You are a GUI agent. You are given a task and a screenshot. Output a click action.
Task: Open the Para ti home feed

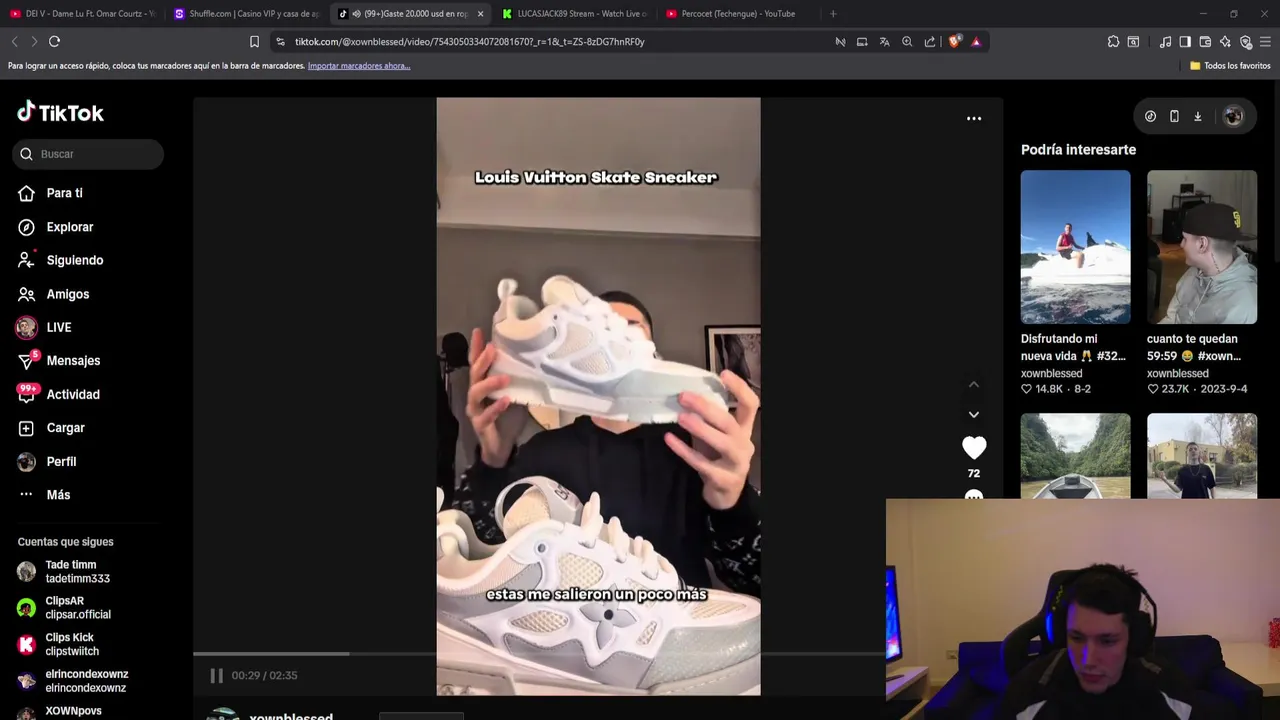50,193
